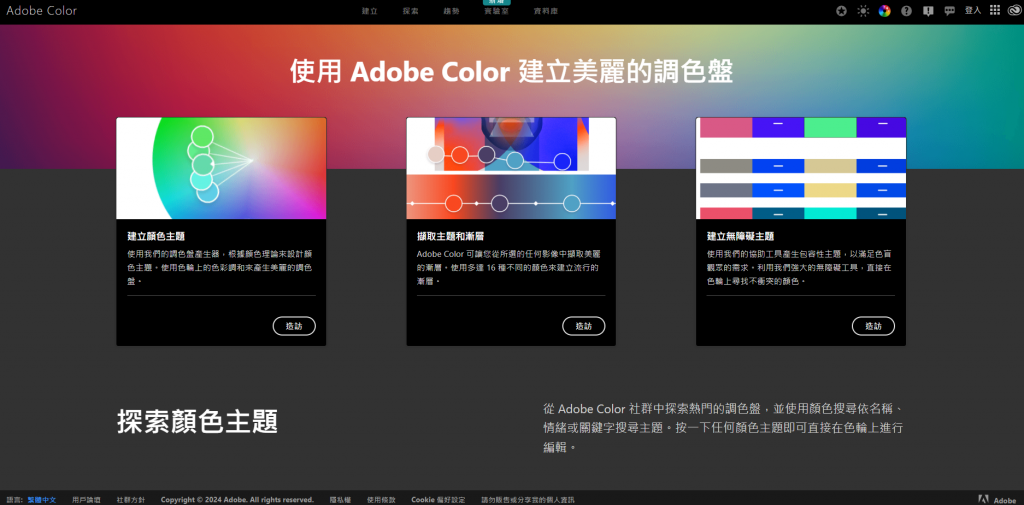Open the 繁體中文 language selector
The width and height of the screenshot is (1024, 505).
[42, 500]
